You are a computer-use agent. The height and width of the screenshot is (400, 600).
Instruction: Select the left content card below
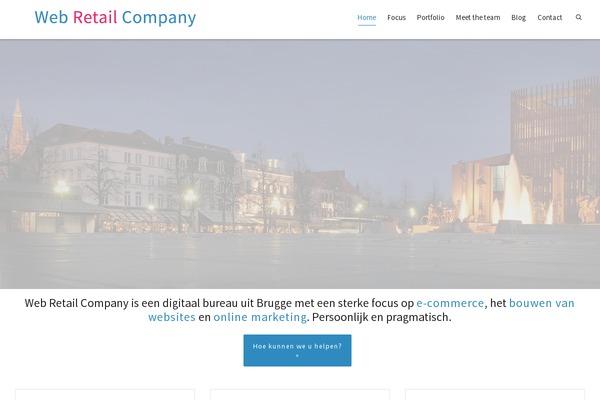point(105,395)
